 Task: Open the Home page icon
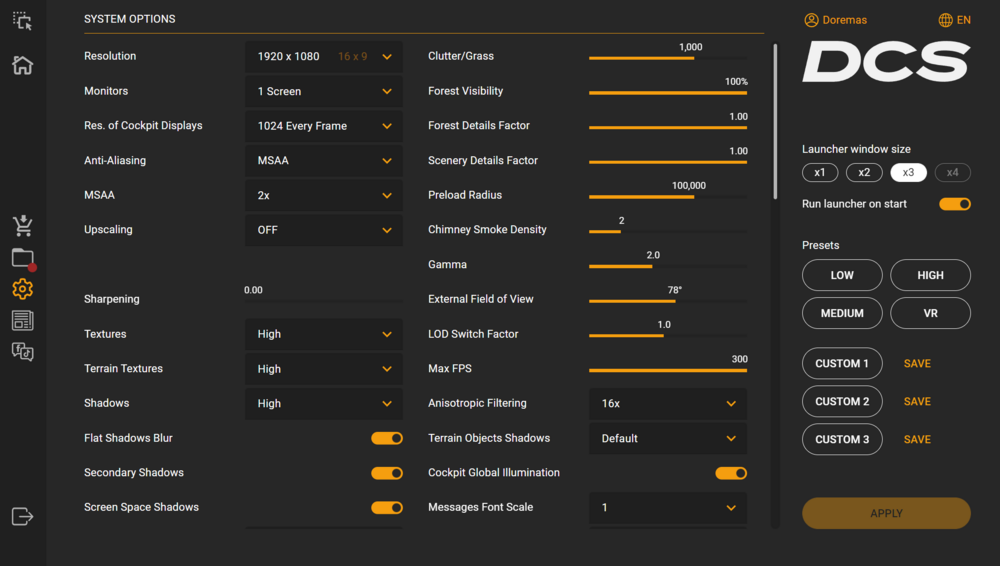coord(22,65)
